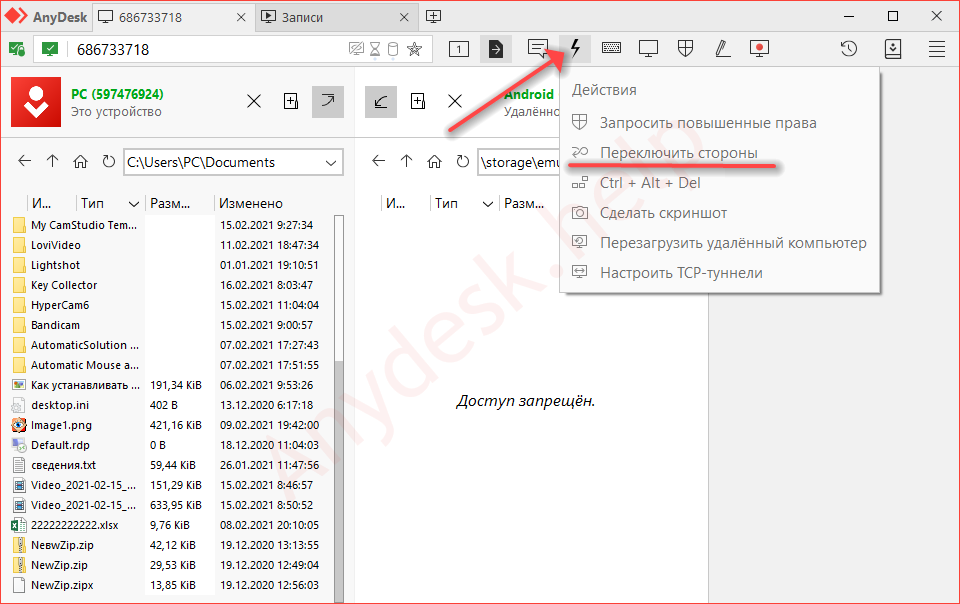Click the permissions shield icon
Viewport: 960px width, 604px height.
click(x=686, y=48)
